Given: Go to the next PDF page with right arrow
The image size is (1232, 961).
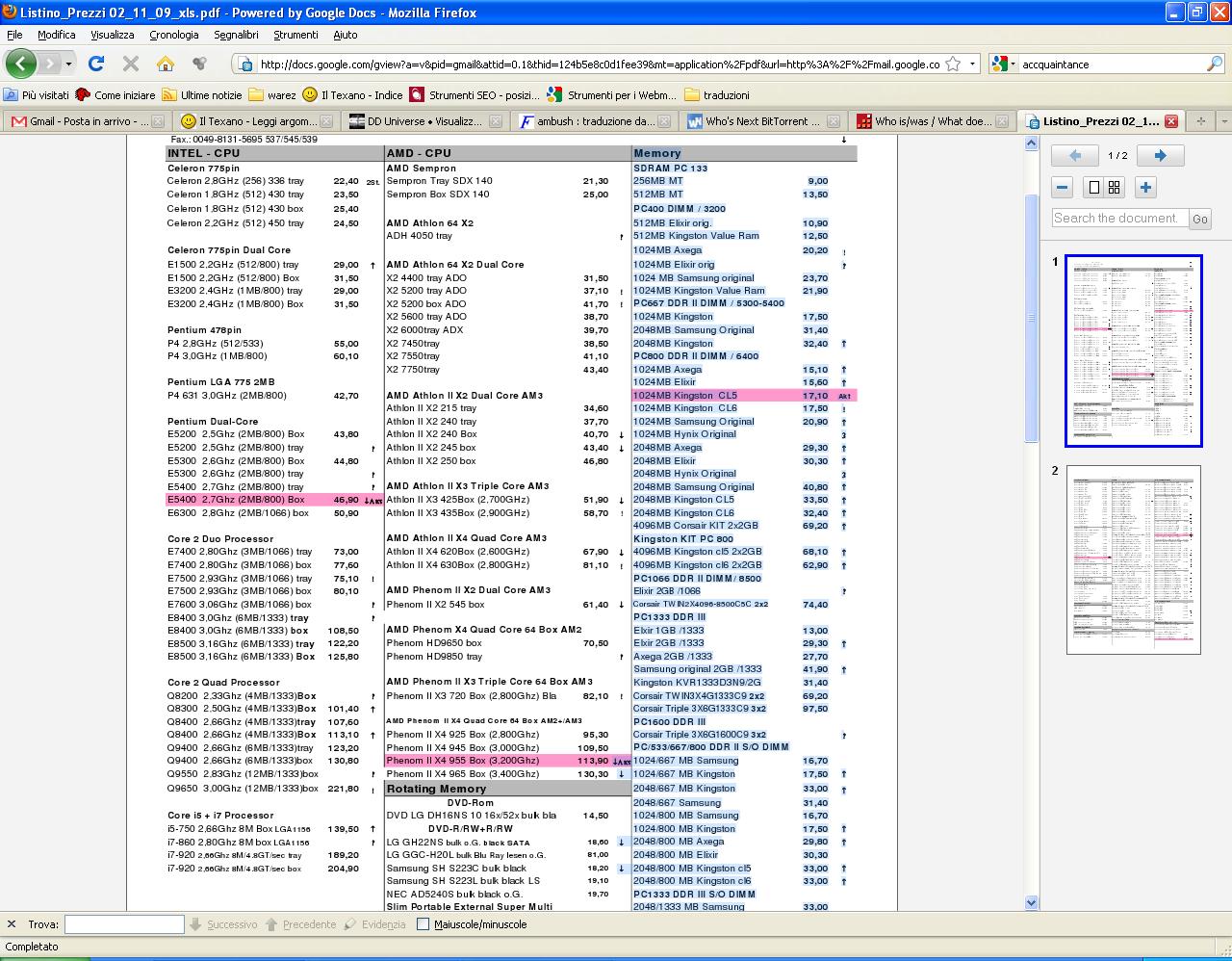Looking at the screenshot, I should [x=1160, y=156].
